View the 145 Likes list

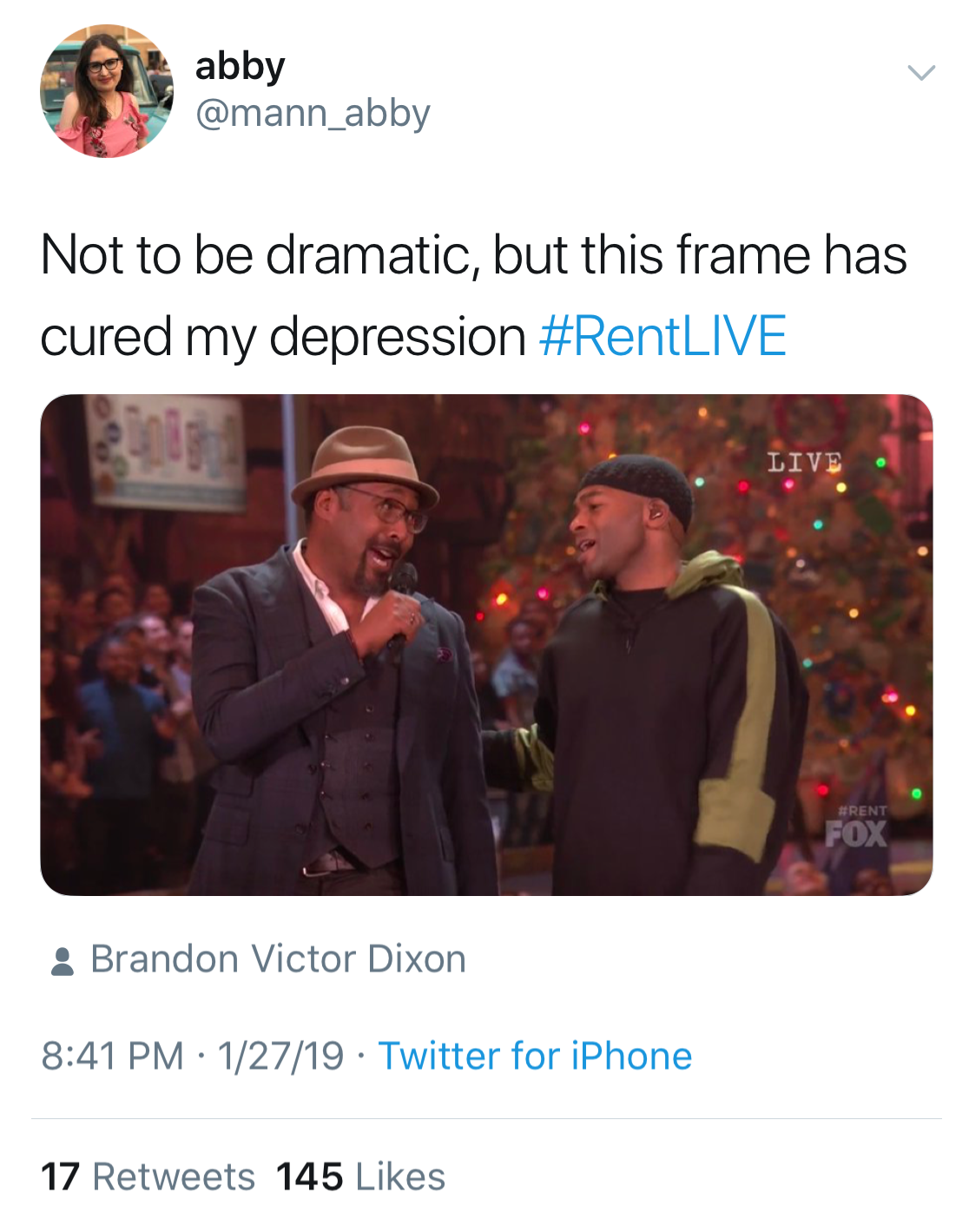click(360, 1177)
